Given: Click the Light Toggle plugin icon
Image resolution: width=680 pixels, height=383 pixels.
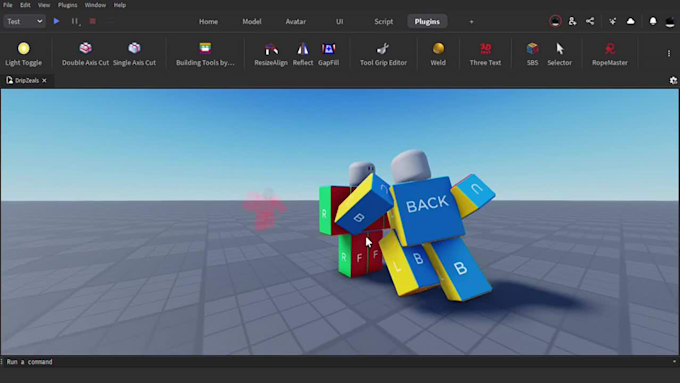Looking at the screenshot, I should [23, 49].
